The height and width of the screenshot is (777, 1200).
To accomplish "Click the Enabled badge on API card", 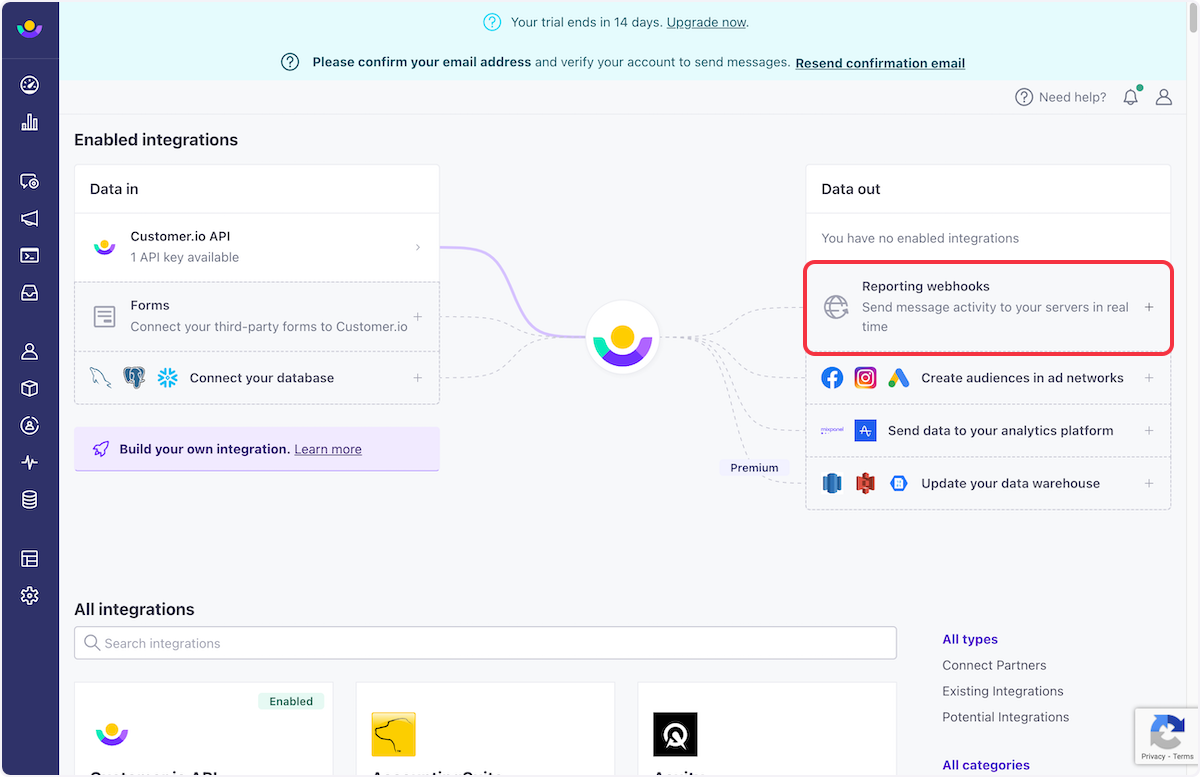I will pyautogui.click(x=291, y=701).
